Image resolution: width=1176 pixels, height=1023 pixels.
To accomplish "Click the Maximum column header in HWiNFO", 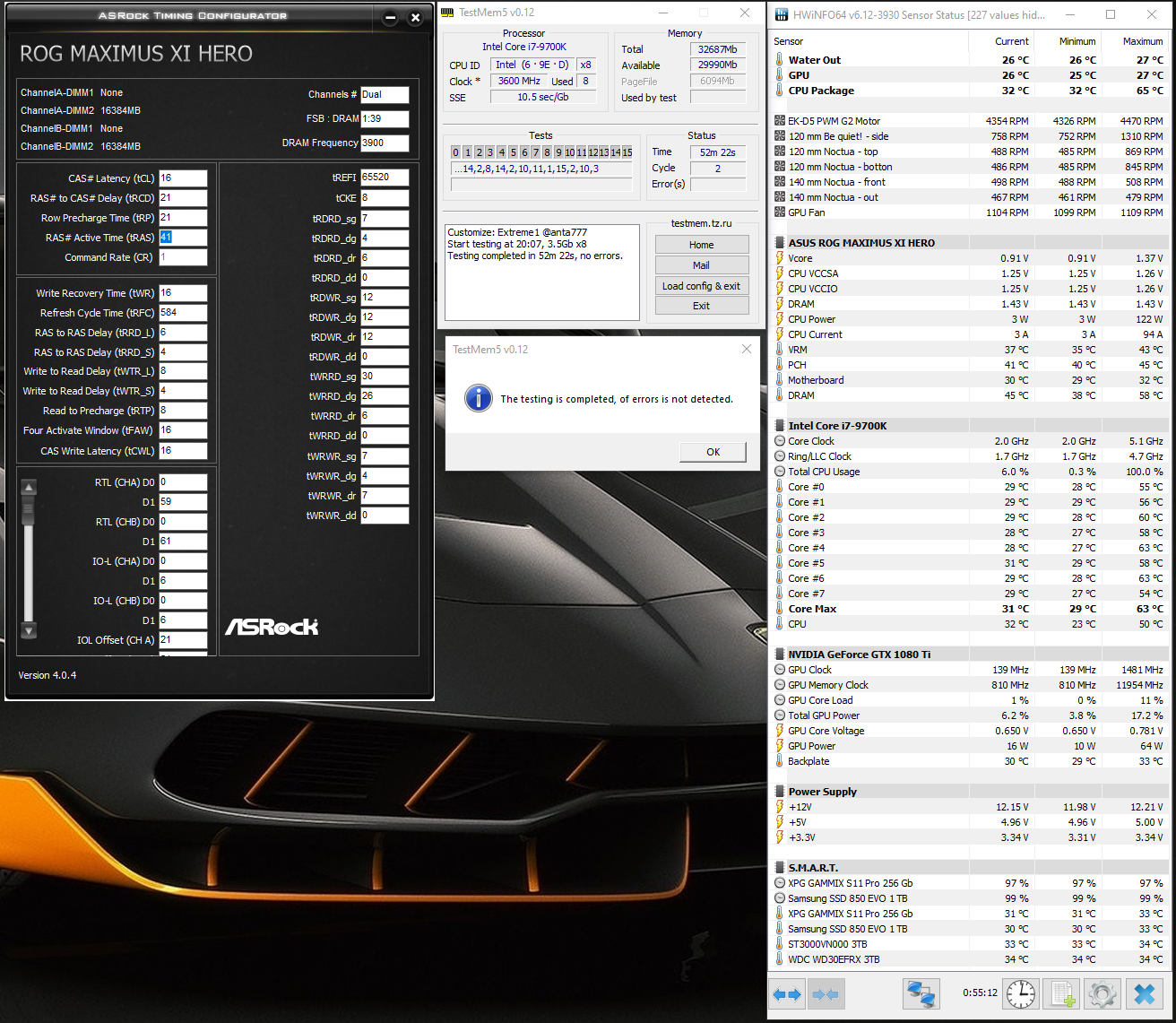I will point(1142,41).
